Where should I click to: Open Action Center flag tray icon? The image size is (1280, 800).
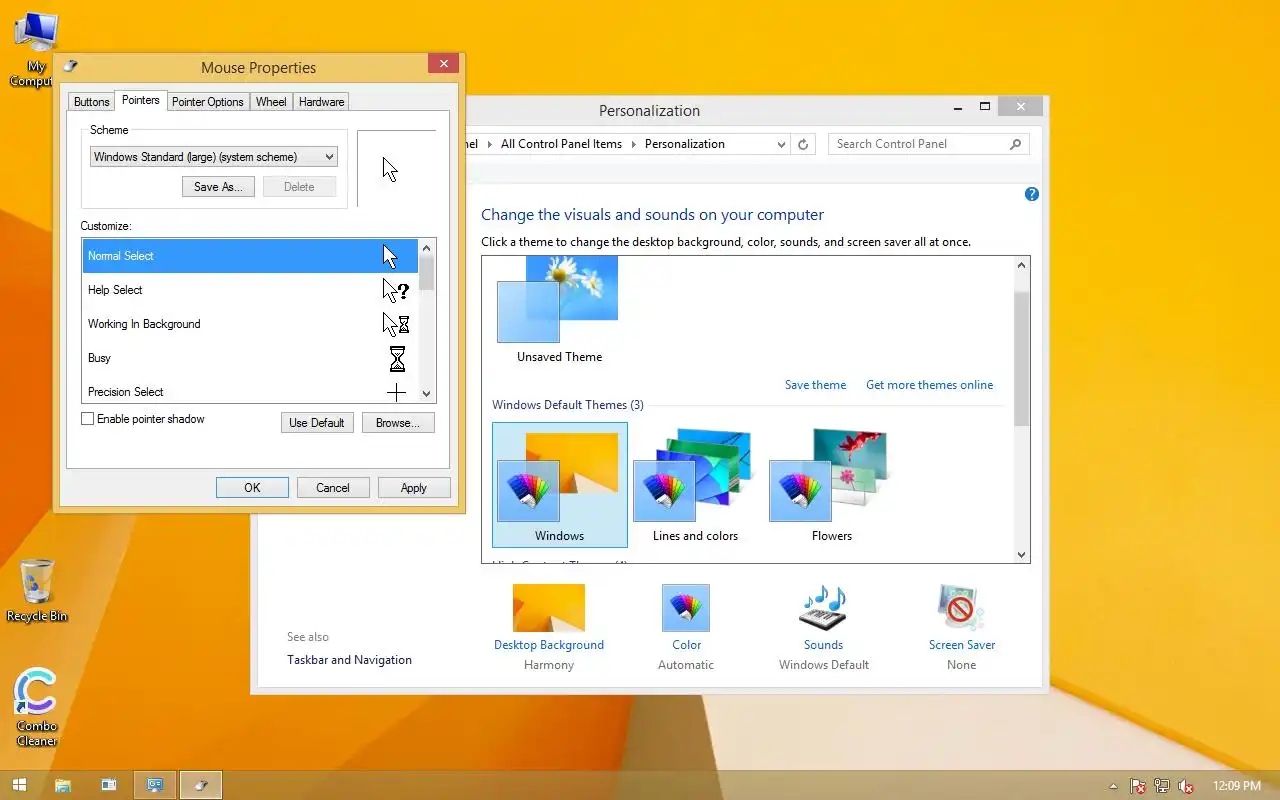click(x=1137, y=786)
